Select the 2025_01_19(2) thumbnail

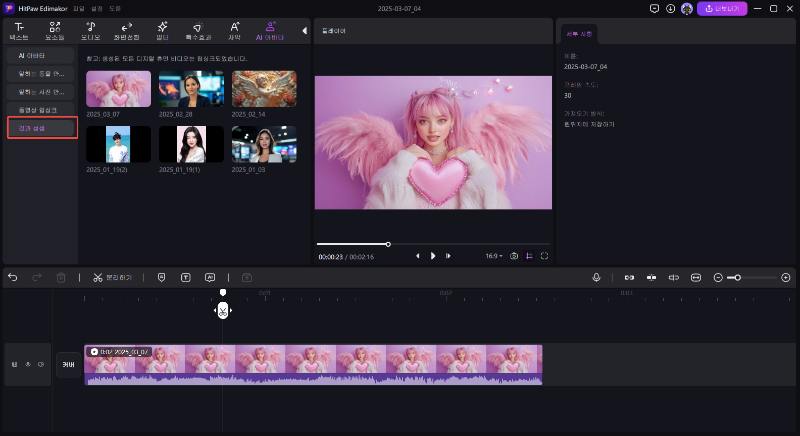(x=118, y=144)
